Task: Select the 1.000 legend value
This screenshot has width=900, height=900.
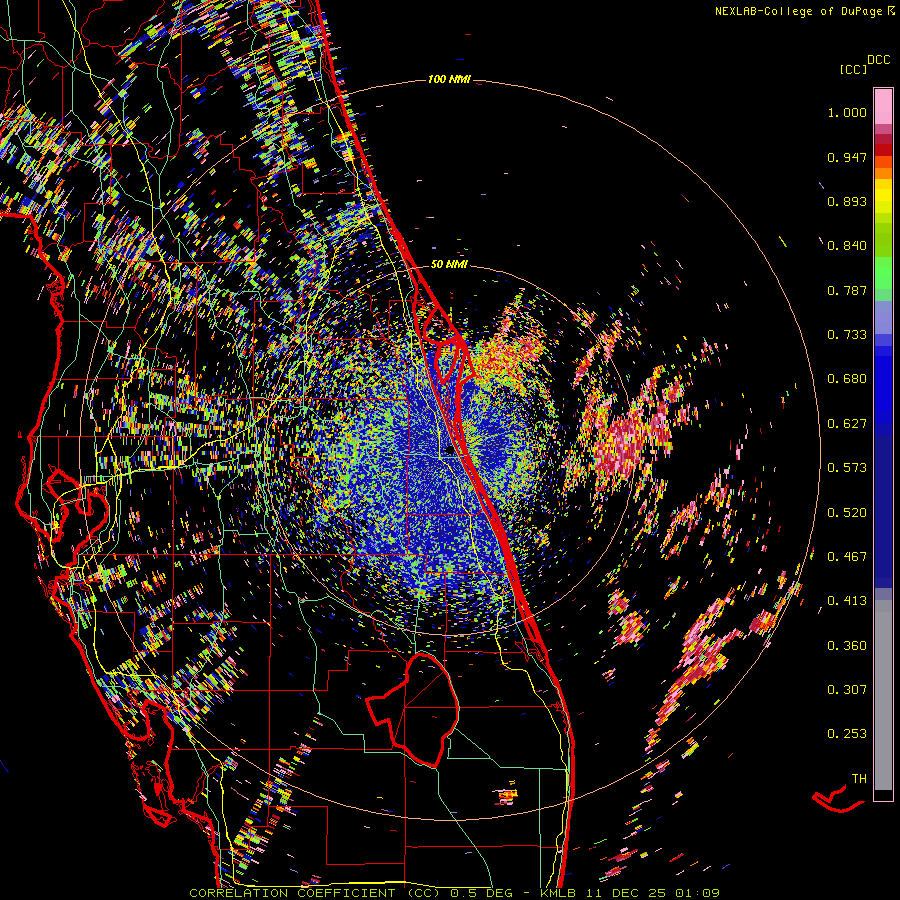Action: (x=847, y=112)
